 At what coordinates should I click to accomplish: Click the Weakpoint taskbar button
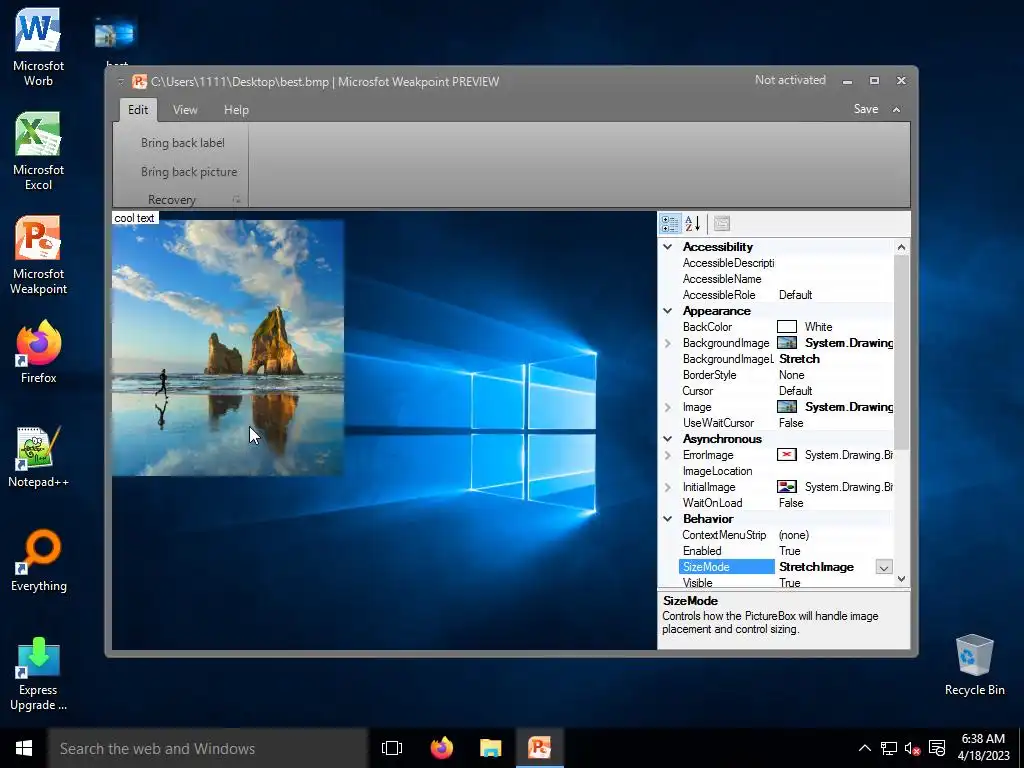[539, 748]
